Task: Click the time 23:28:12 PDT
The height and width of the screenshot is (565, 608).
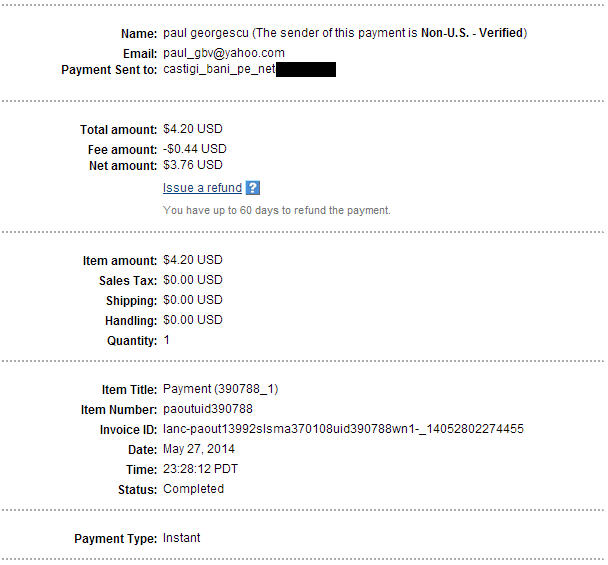Action: [x=202, y=469]
